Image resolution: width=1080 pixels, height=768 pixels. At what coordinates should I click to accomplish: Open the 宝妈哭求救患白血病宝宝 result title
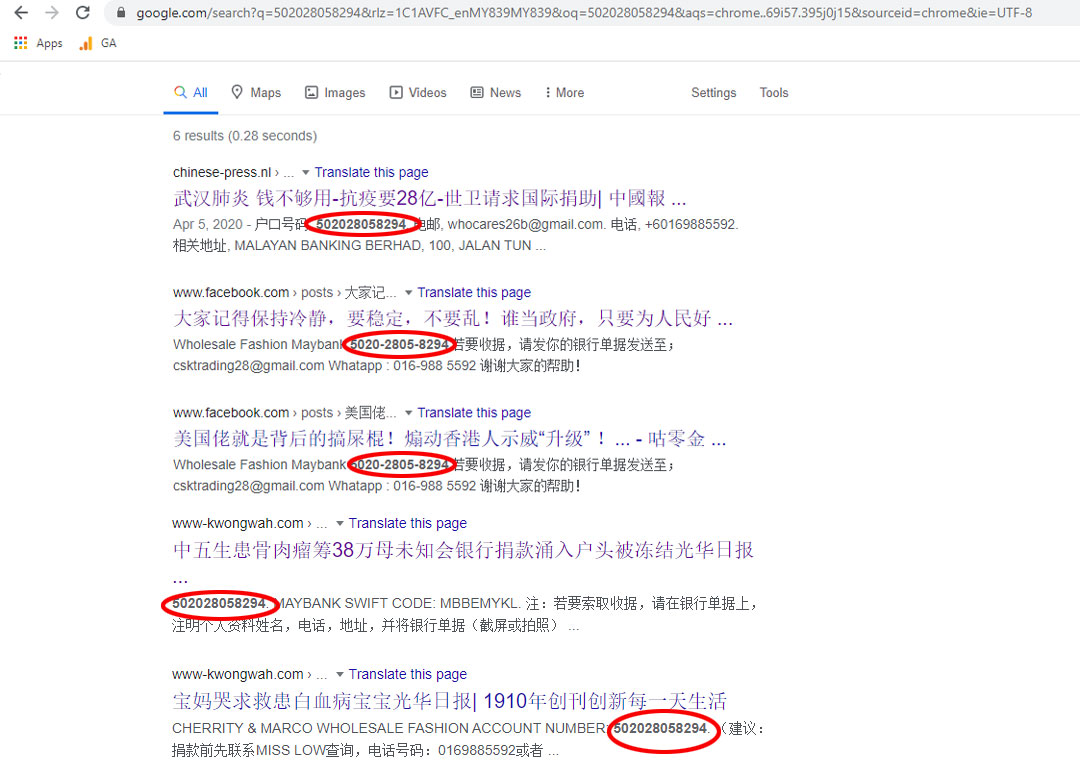[449, 701]
